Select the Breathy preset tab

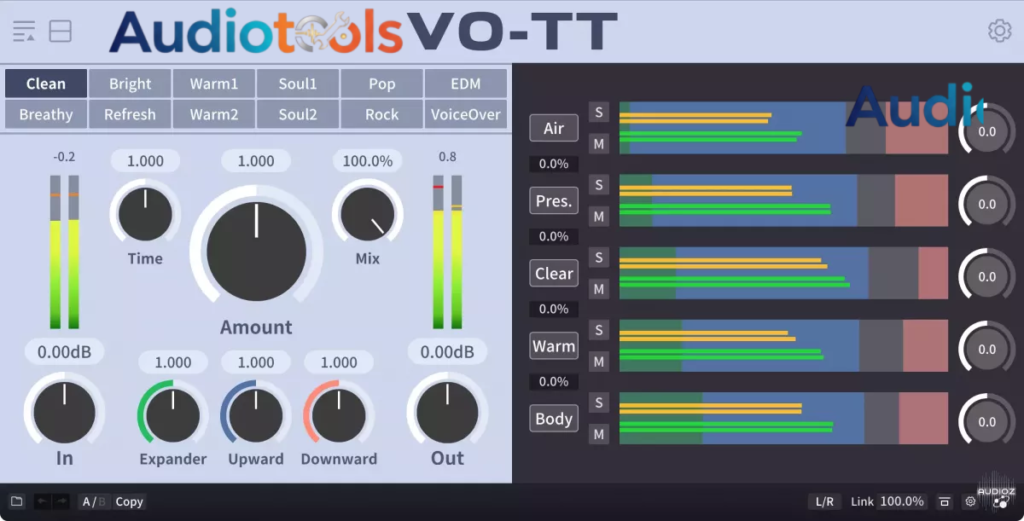[x=46, y=114]
